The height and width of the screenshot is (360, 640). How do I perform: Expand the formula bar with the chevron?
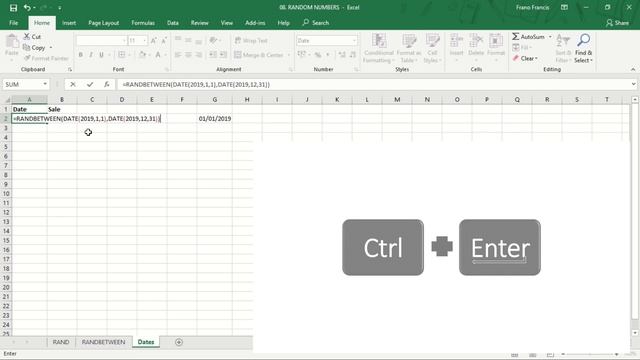click(x=633, y=84)
